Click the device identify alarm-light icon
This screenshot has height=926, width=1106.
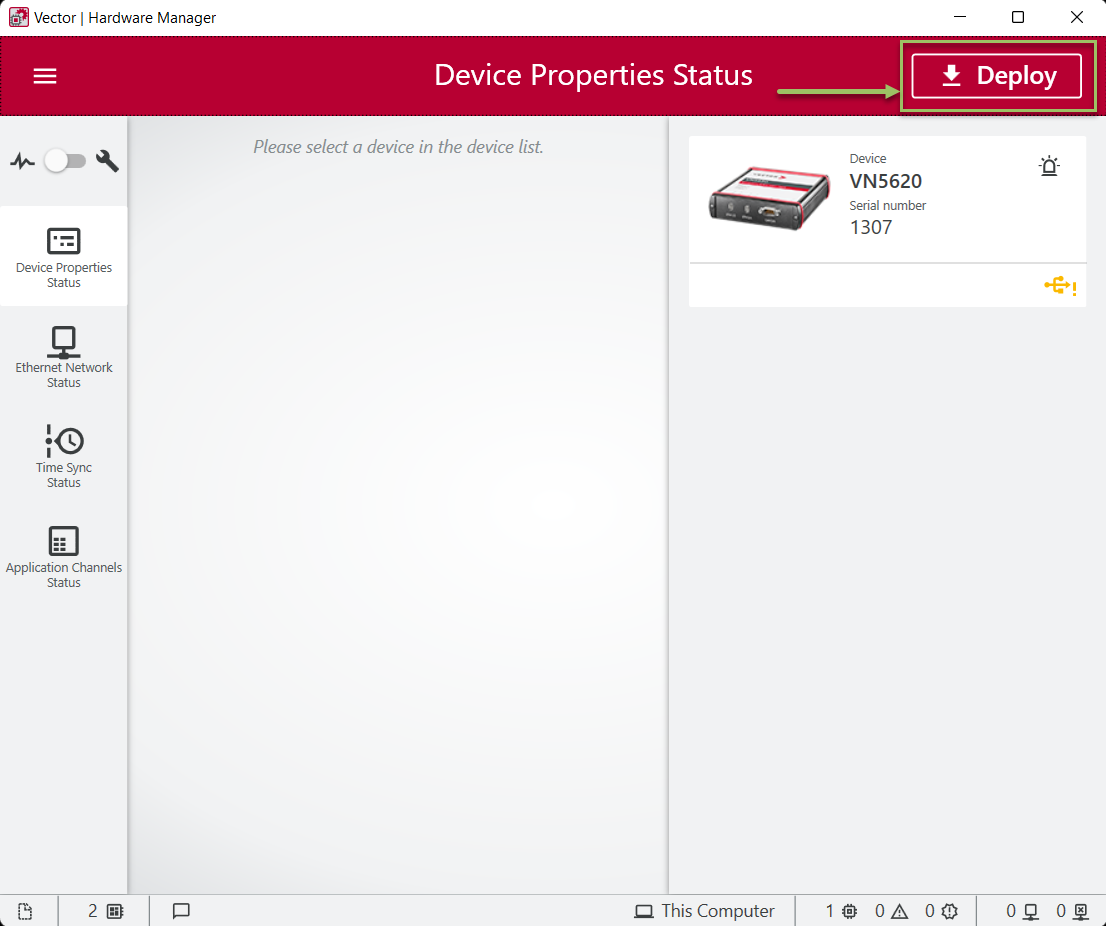1048,166
